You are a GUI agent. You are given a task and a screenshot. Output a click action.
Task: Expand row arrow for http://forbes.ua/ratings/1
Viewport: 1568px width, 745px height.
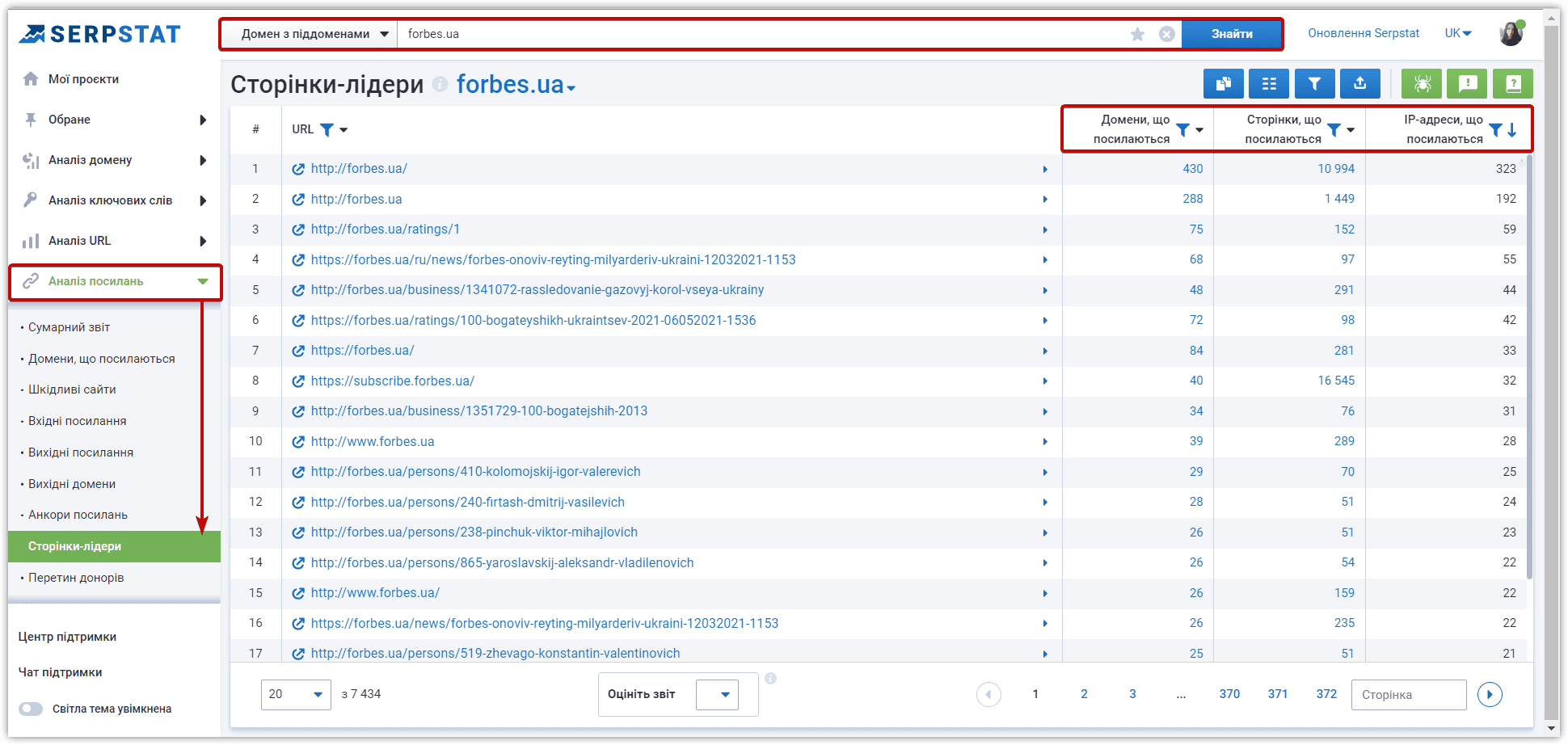[1045, 229]
